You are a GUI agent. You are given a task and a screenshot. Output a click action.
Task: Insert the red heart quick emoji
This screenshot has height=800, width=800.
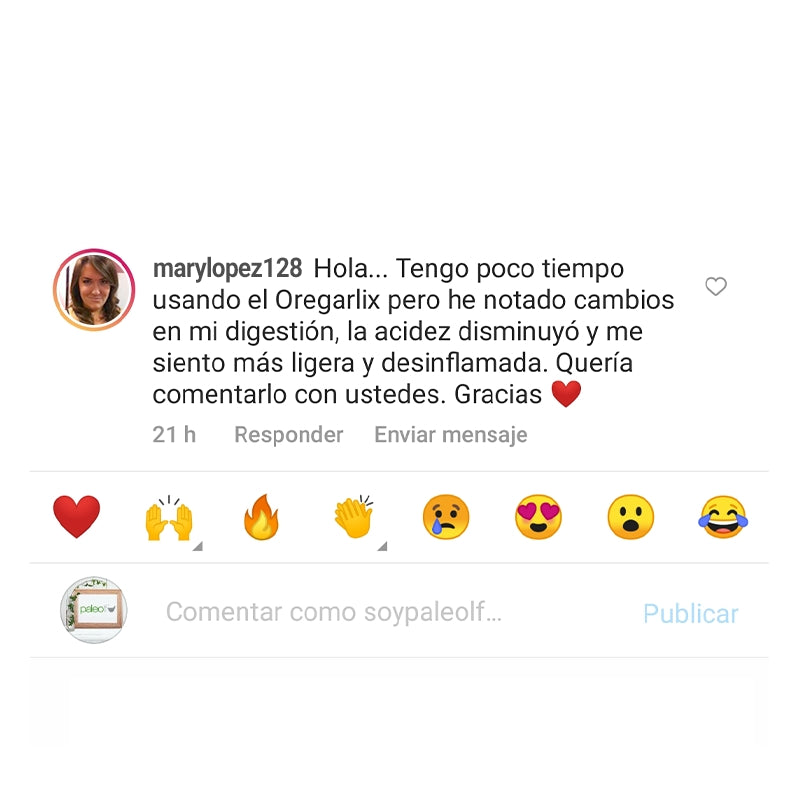click(x=77, y=517)
